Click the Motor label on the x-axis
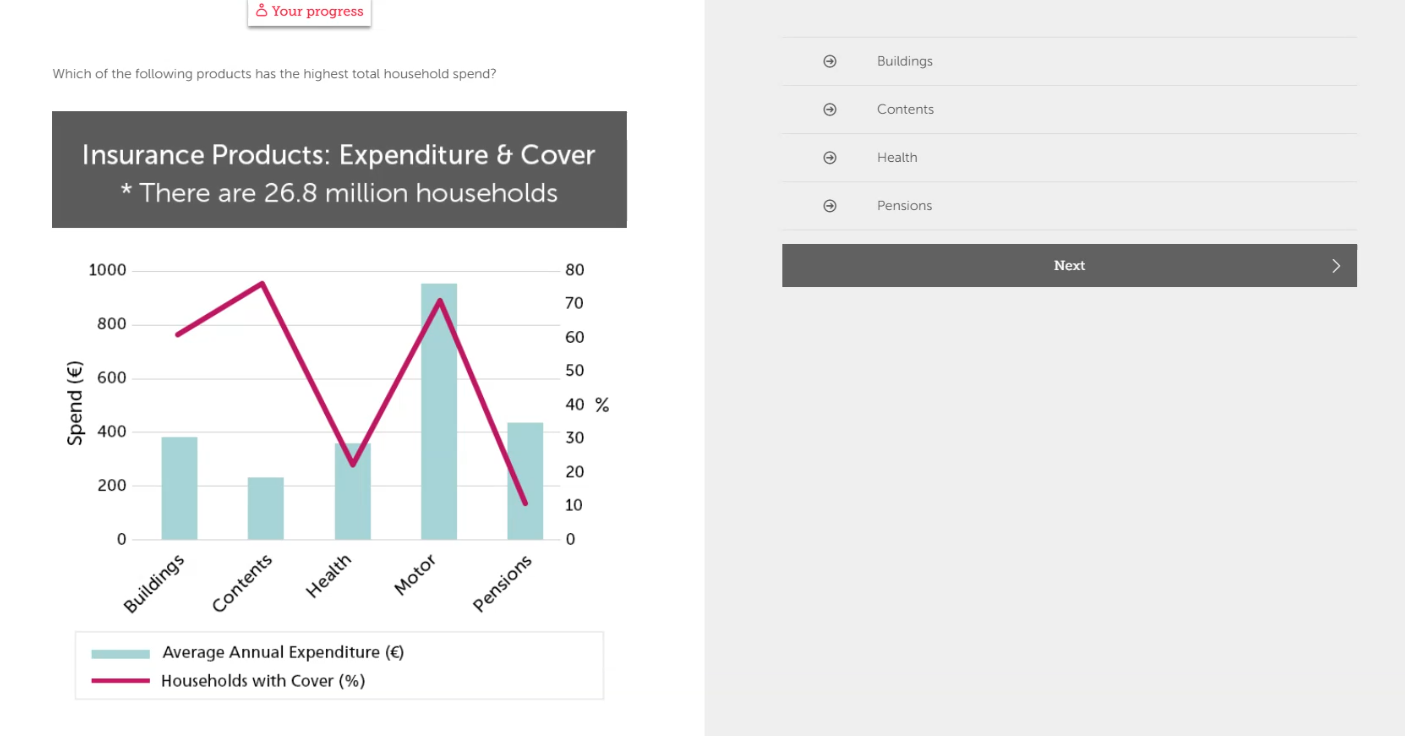This screenshot has height=736, width=1405. click(415, 575)
